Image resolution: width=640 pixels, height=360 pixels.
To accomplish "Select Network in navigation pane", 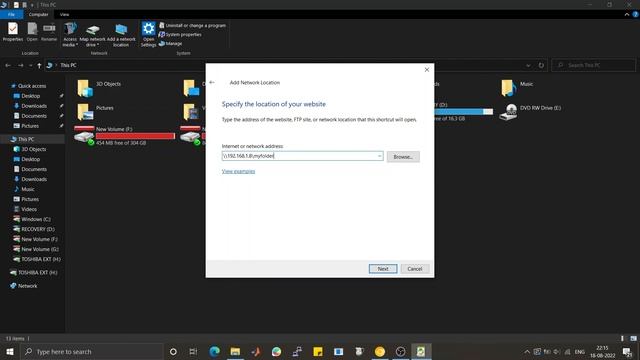I will coord(27,286).
